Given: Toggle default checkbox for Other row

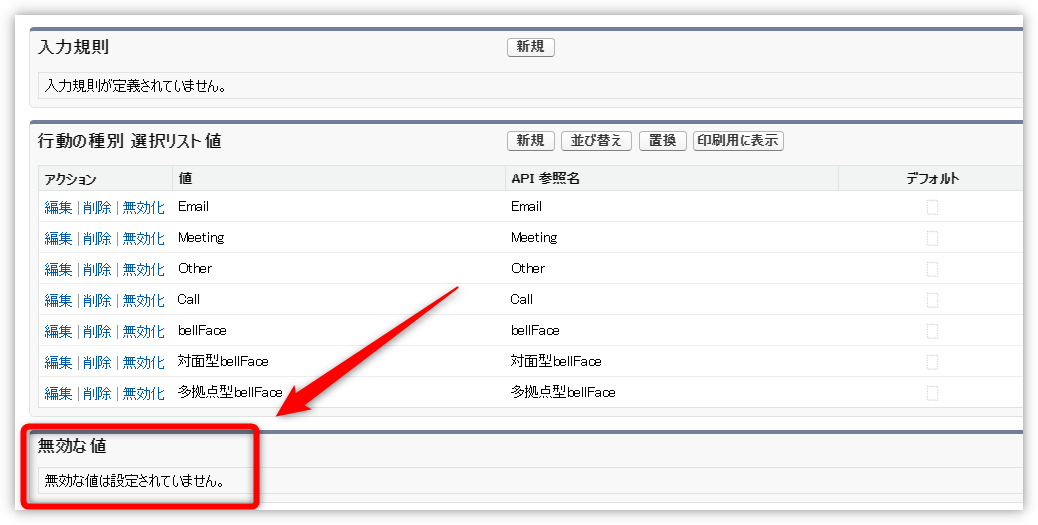Looking at the screenshot, I should tap(932, 269).
